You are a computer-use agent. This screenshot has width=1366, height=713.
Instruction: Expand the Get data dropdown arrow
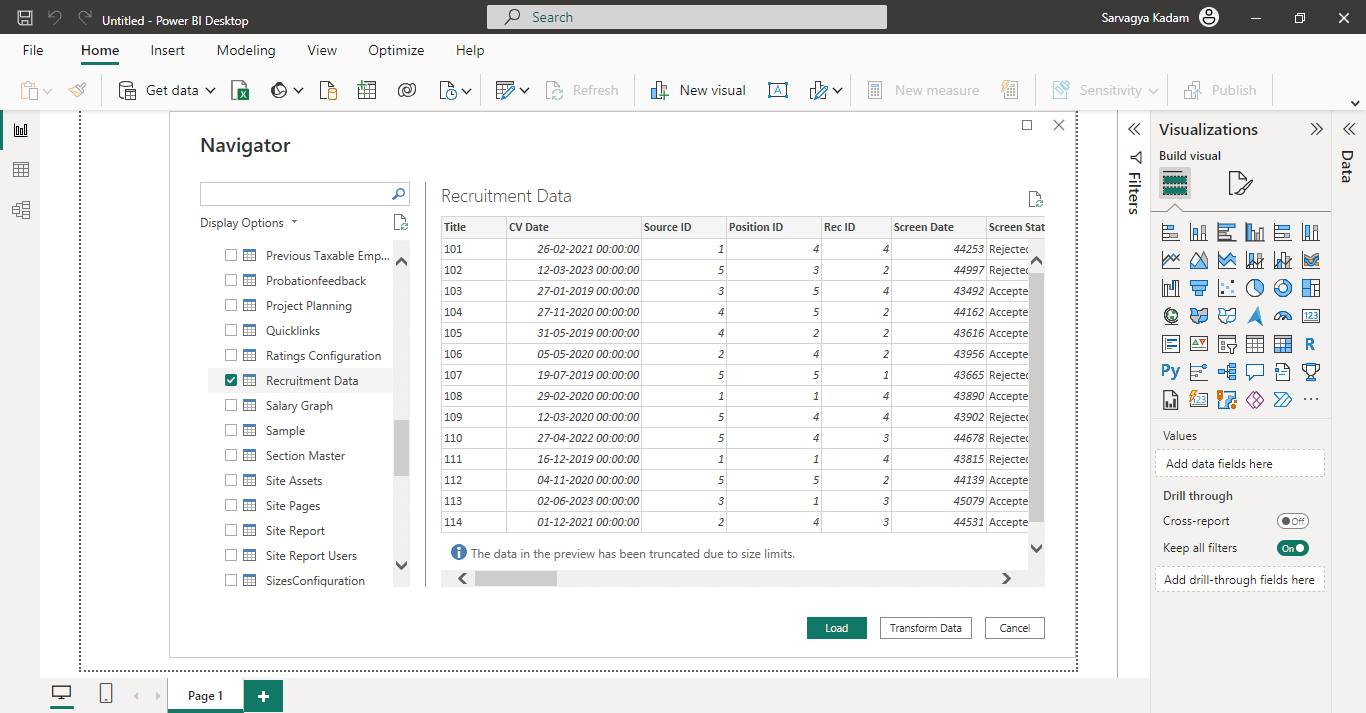[x=211, y=91]
